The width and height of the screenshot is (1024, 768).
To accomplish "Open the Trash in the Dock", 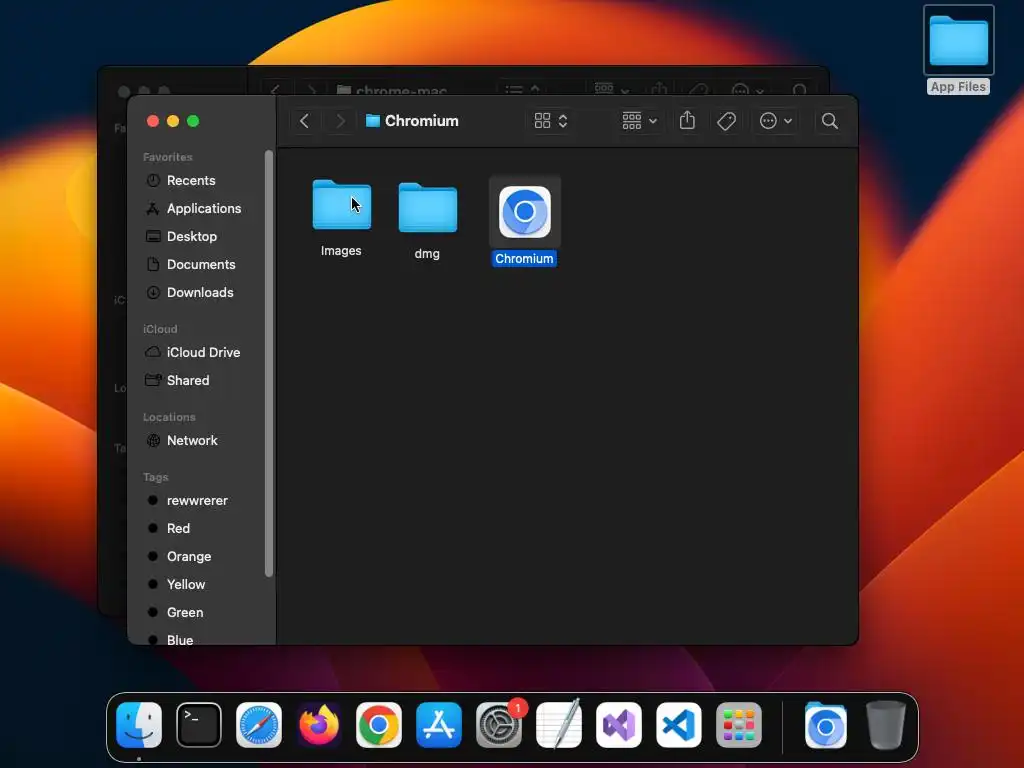I will click(x=886, y=725).
